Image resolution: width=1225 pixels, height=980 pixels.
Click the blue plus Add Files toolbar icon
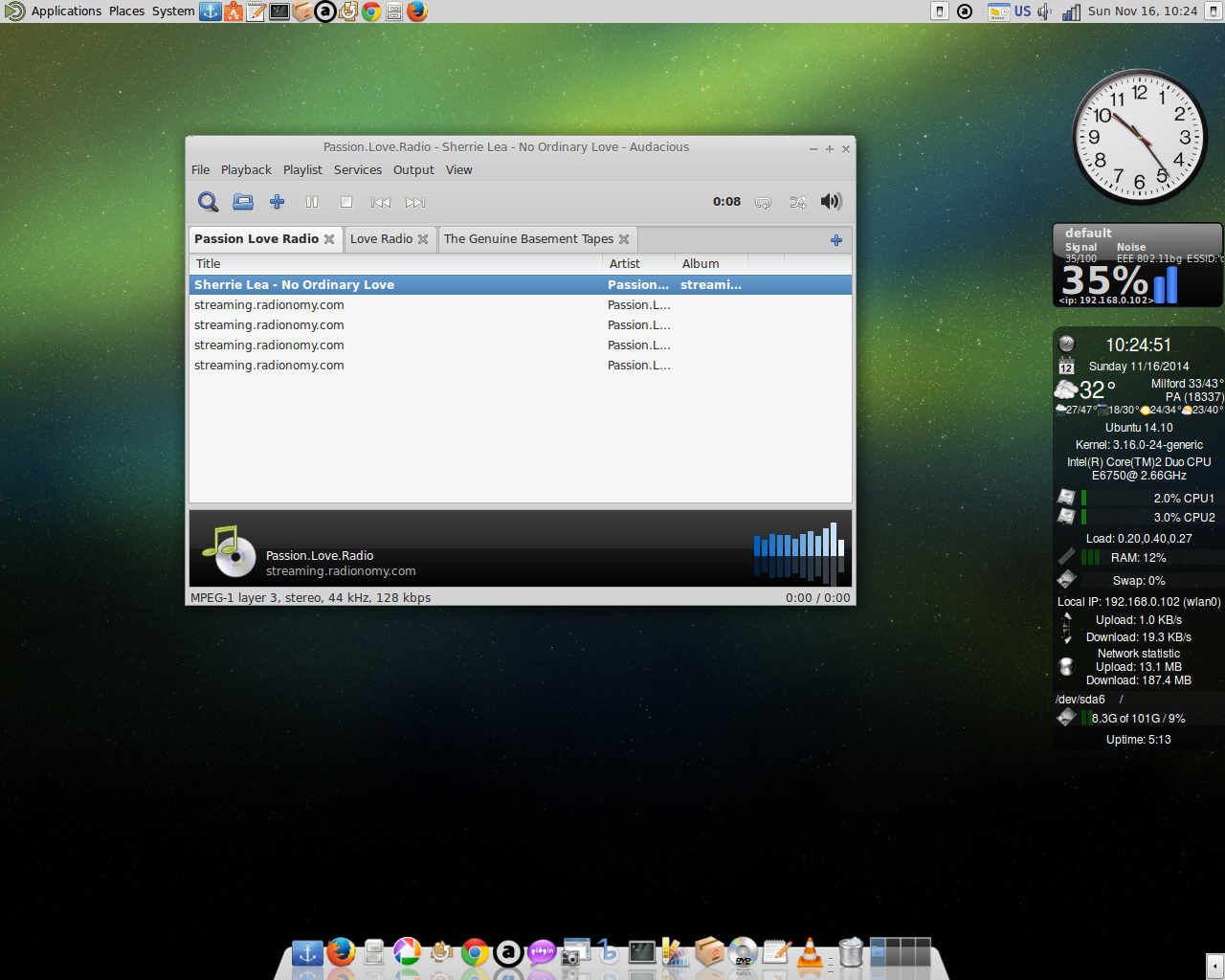click(x=278, y=202)
